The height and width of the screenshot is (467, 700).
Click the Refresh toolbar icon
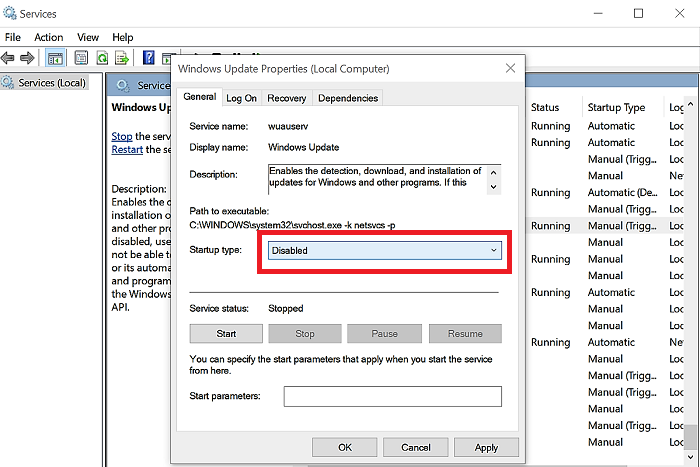pyautogui.click(x=102, y=58)
